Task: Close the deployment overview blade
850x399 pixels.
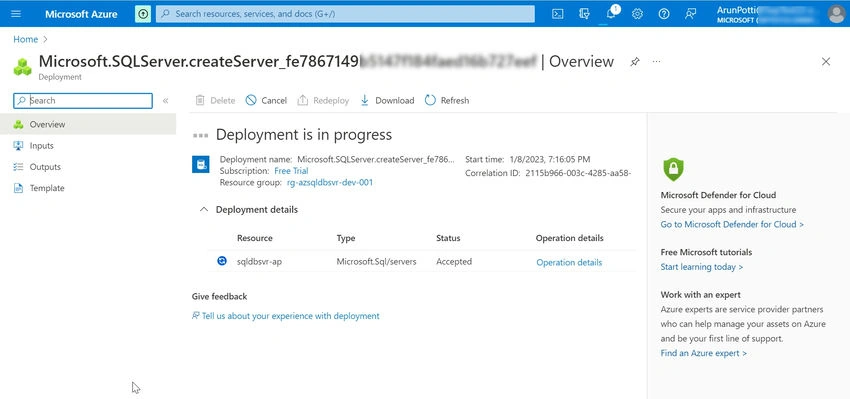Action: point(826,62)
